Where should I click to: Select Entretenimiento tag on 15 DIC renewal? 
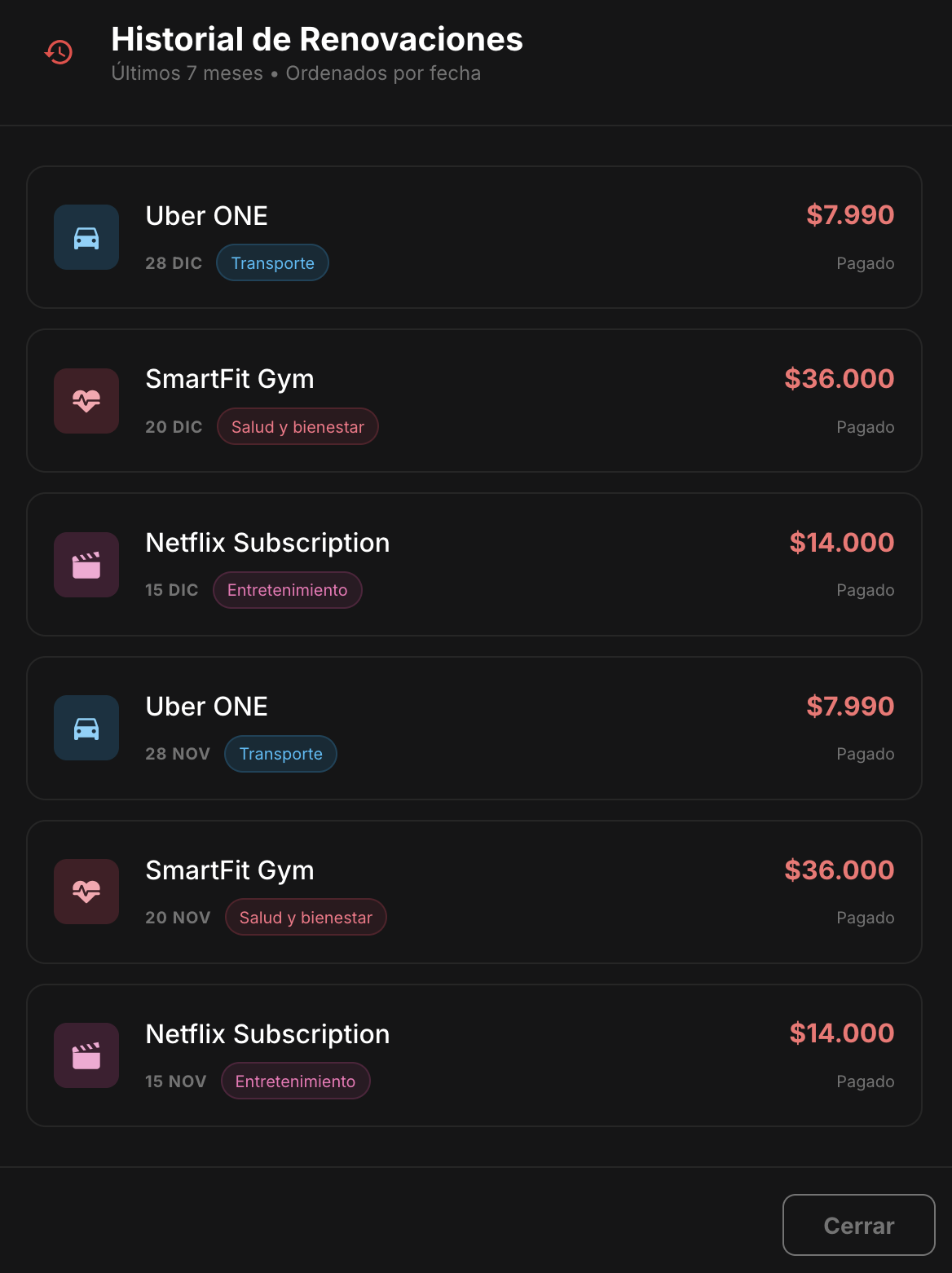click(287, 590)
